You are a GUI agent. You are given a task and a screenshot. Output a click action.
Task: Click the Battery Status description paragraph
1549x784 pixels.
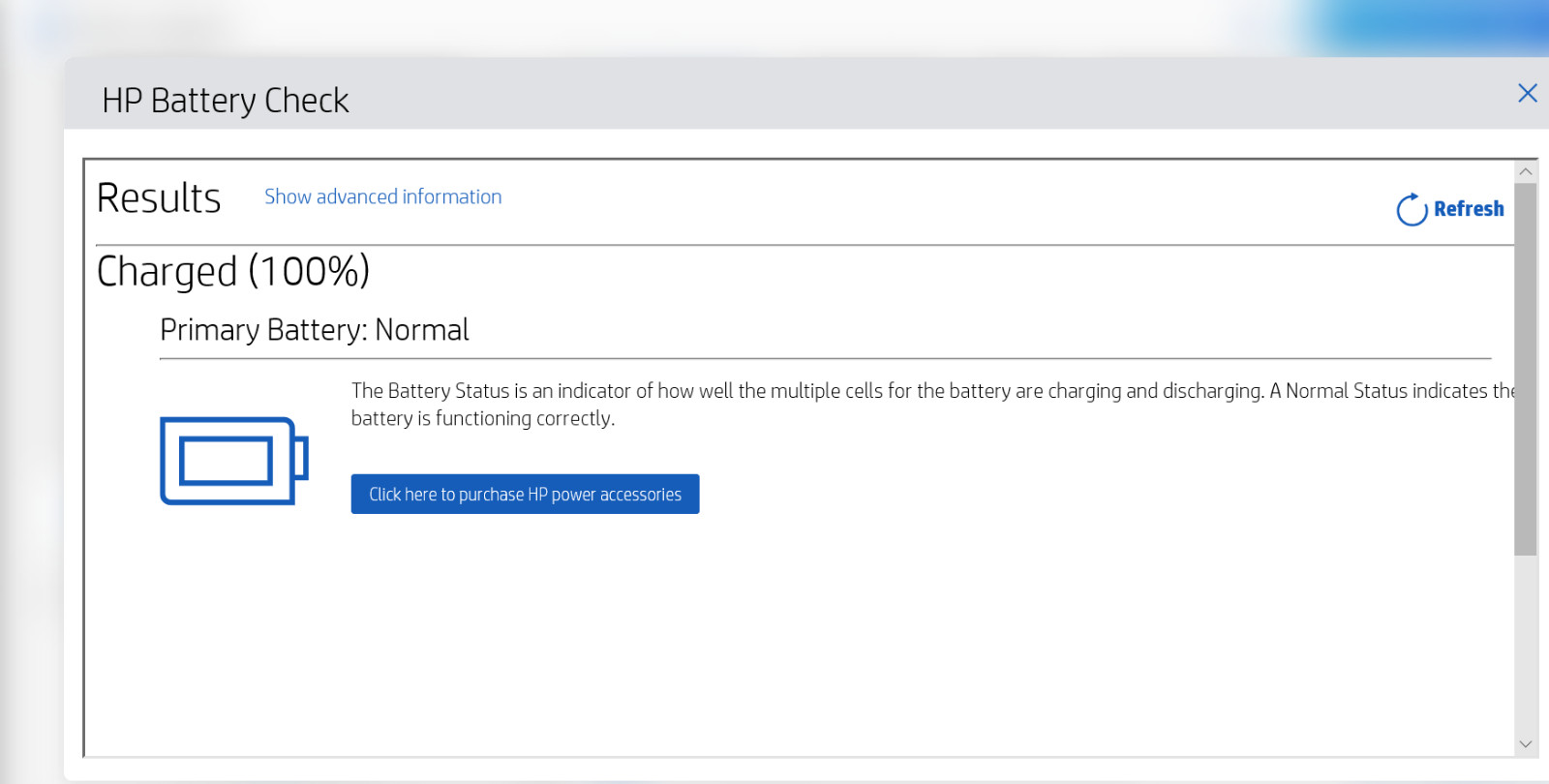pyautogui.click(x=932, y=405)
